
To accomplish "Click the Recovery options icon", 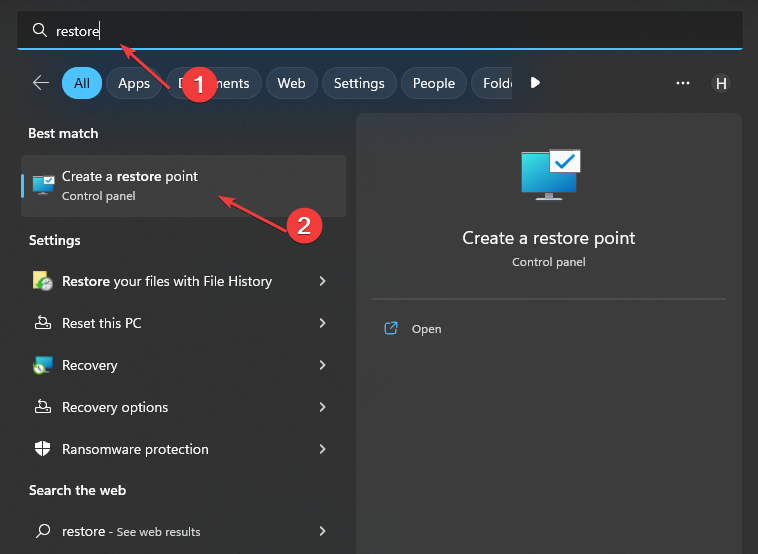I will click(43, 407).
